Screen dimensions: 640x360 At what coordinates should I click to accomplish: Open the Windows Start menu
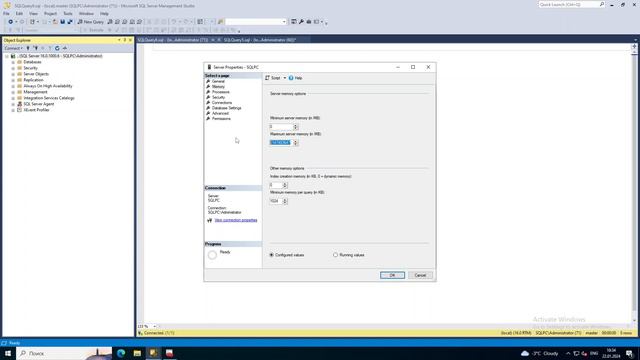(8, 353)
